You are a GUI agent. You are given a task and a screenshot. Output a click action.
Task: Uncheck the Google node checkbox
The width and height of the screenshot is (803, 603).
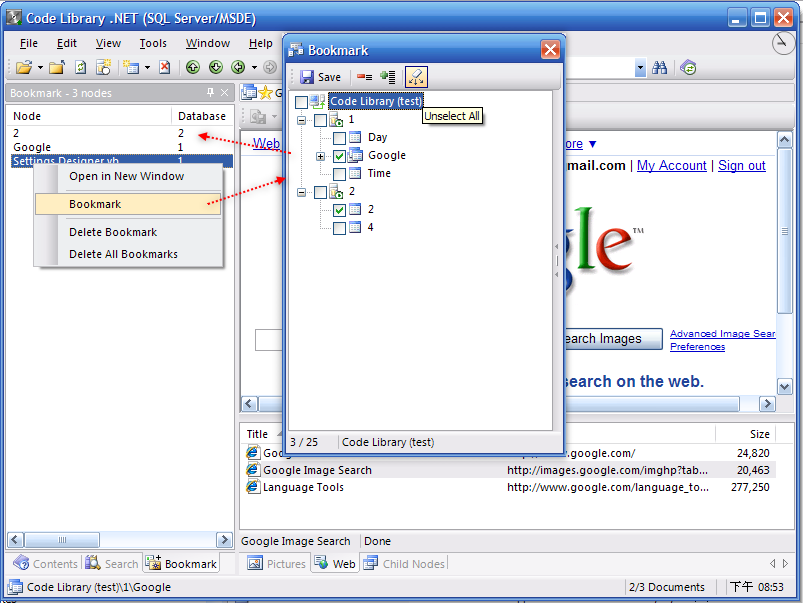click(x=339, y=156)
